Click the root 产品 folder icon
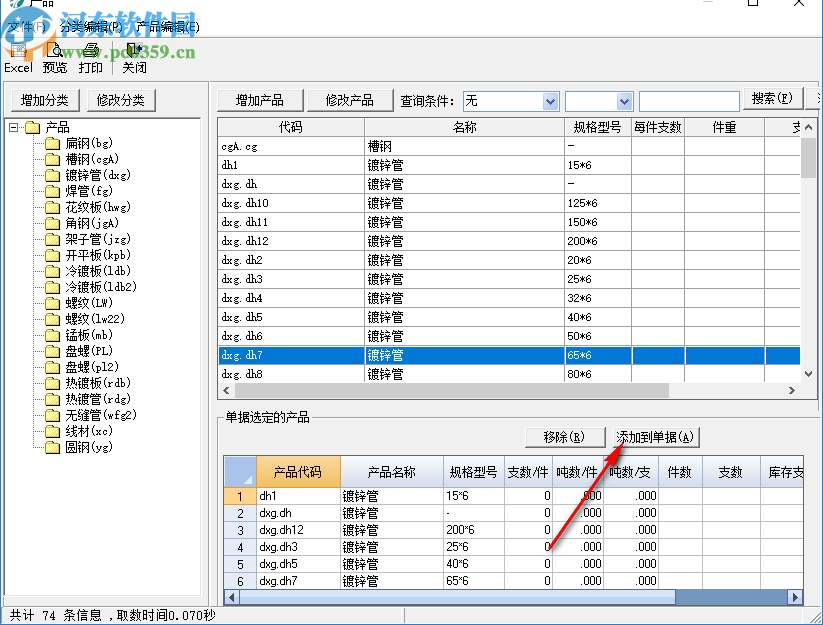Viewport: 823px width, 625px height. pos(31,126)
